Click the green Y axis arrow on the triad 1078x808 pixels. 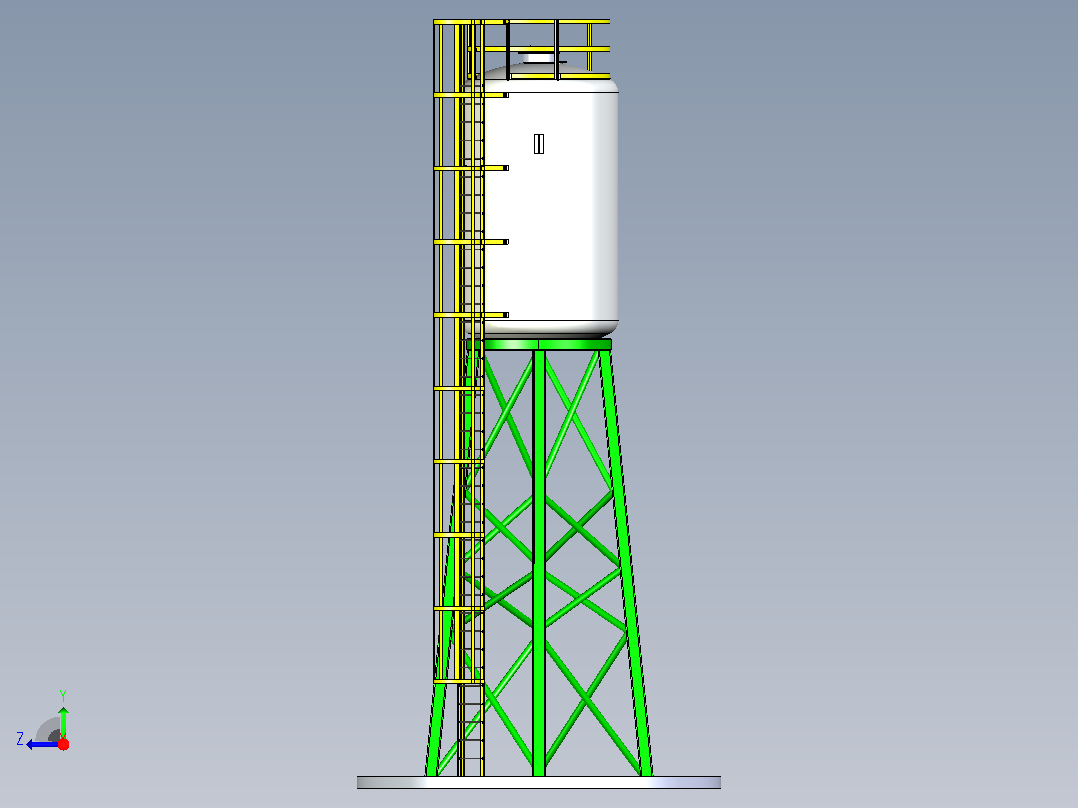(x=63, y=722)
